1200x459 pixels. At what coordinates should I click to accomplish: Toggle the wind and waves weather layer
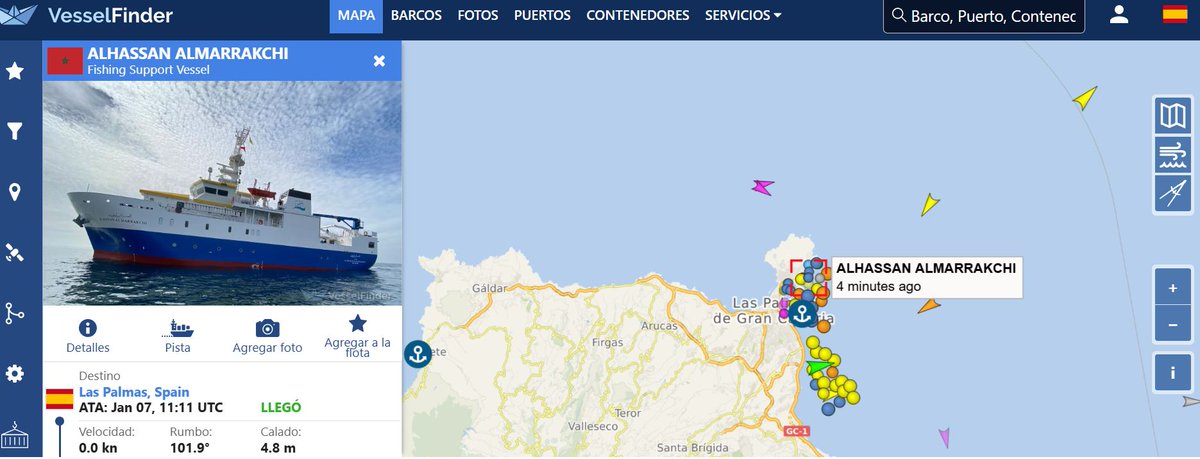[1171, 154]
